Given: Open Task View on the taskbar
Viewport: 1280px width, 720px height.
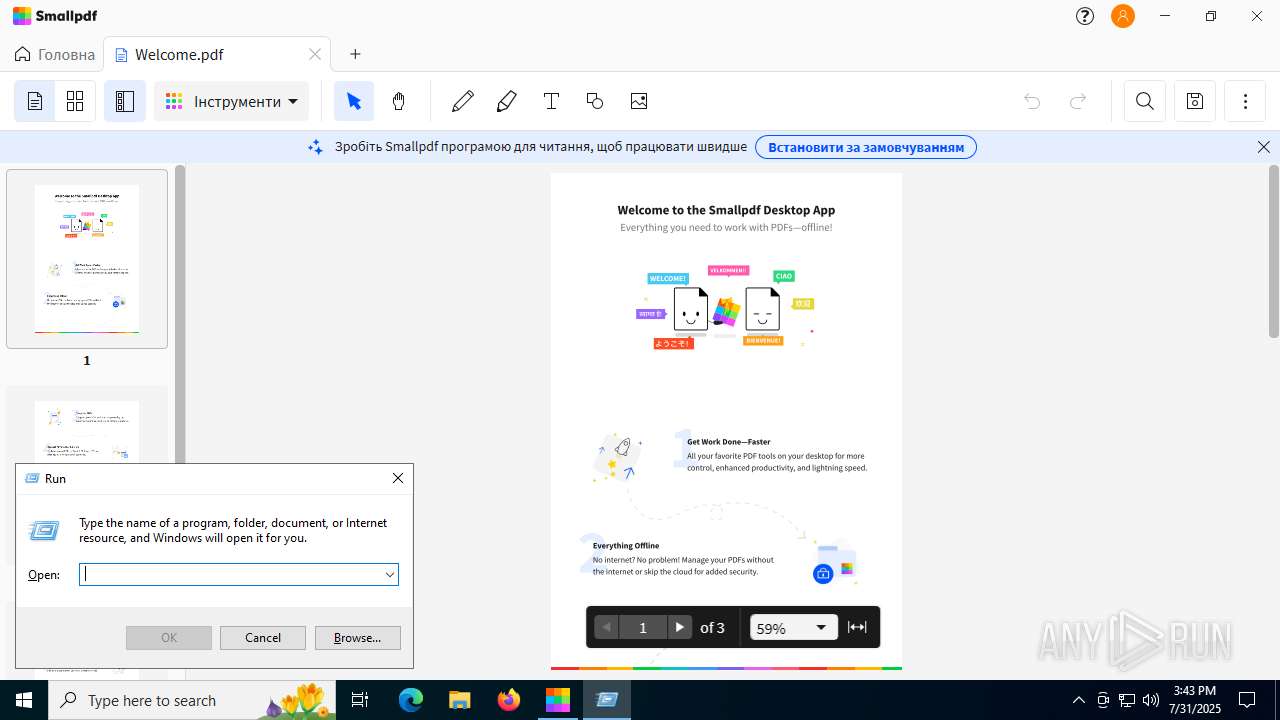Looking at the screenshot, I should click(361, 700).
